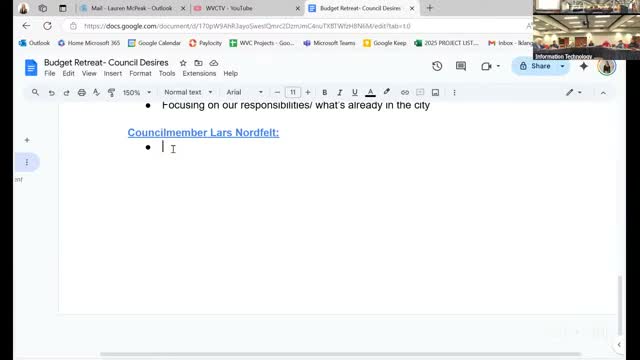Open the video call camera dropdown
This screenshot has height=360, width=640.
tap(490, 66)
